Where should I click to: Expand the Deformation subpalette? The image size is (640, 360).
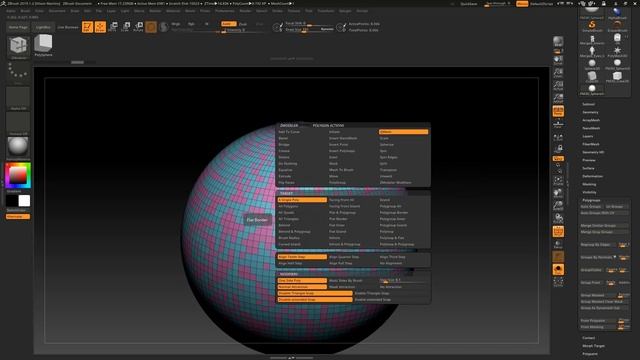592,176
